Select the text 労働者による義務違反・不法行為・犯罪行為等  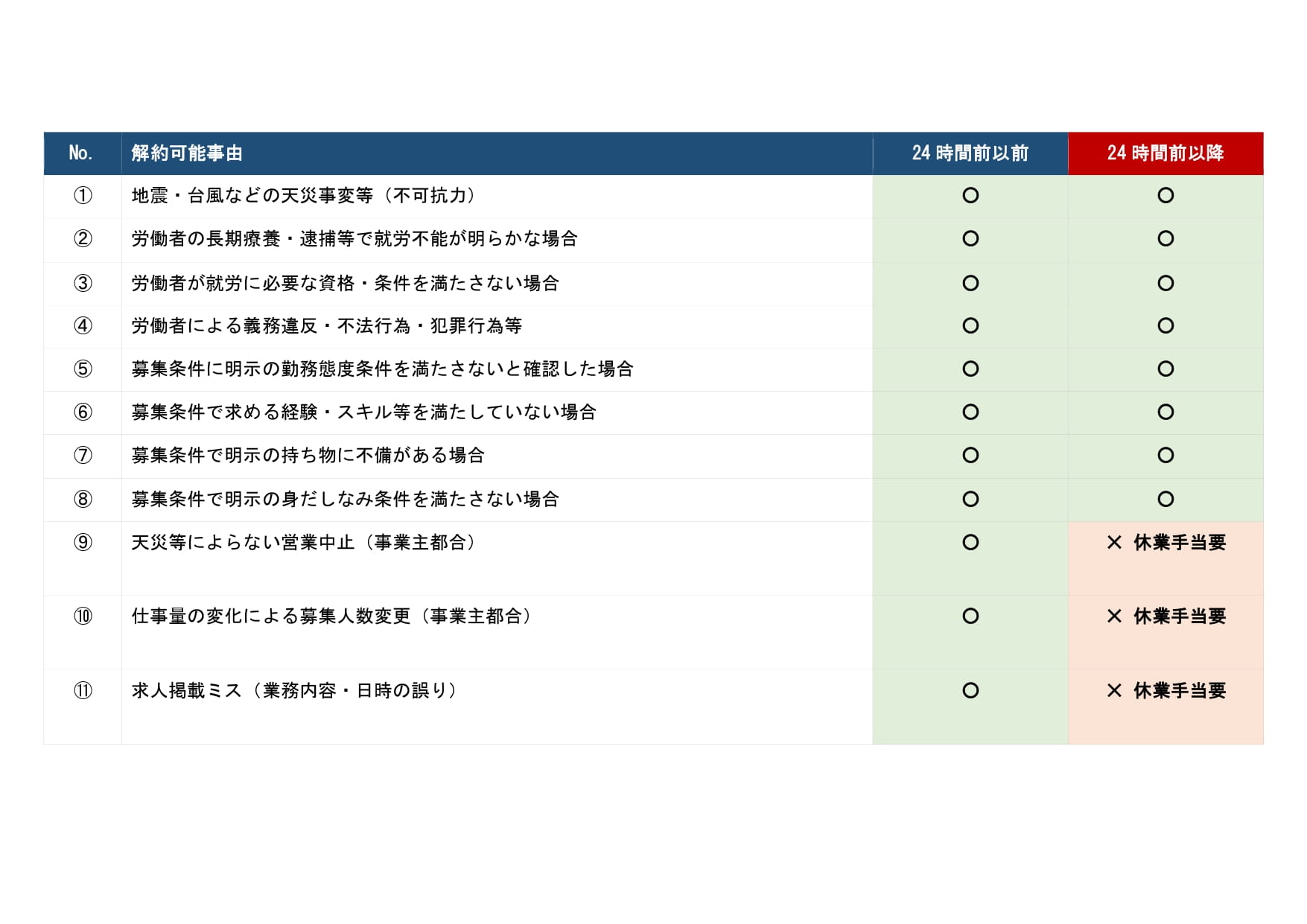coord(326,326)
